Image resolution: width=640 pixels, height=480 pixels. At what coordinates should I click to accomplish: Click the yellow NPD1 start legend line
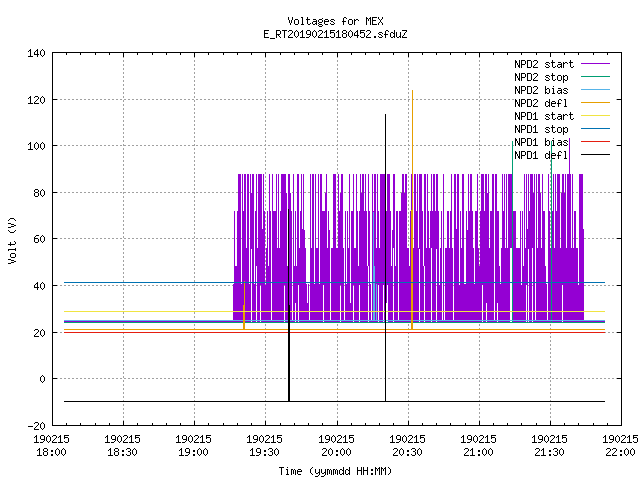tap(595, 116)
